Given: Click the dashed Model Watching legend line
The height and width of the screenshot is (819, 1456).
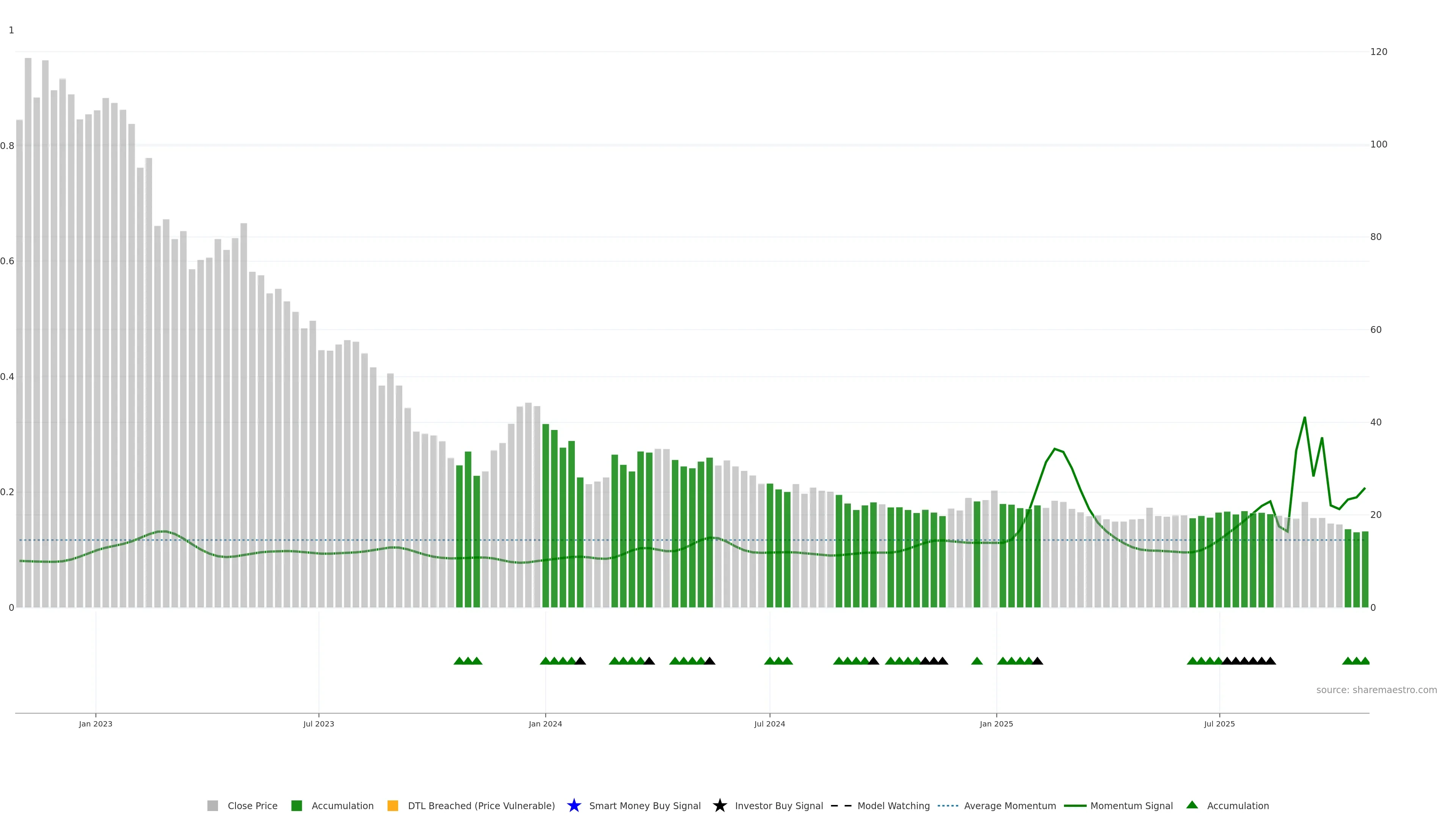Looking at the screenshot, I should point(841,805).
